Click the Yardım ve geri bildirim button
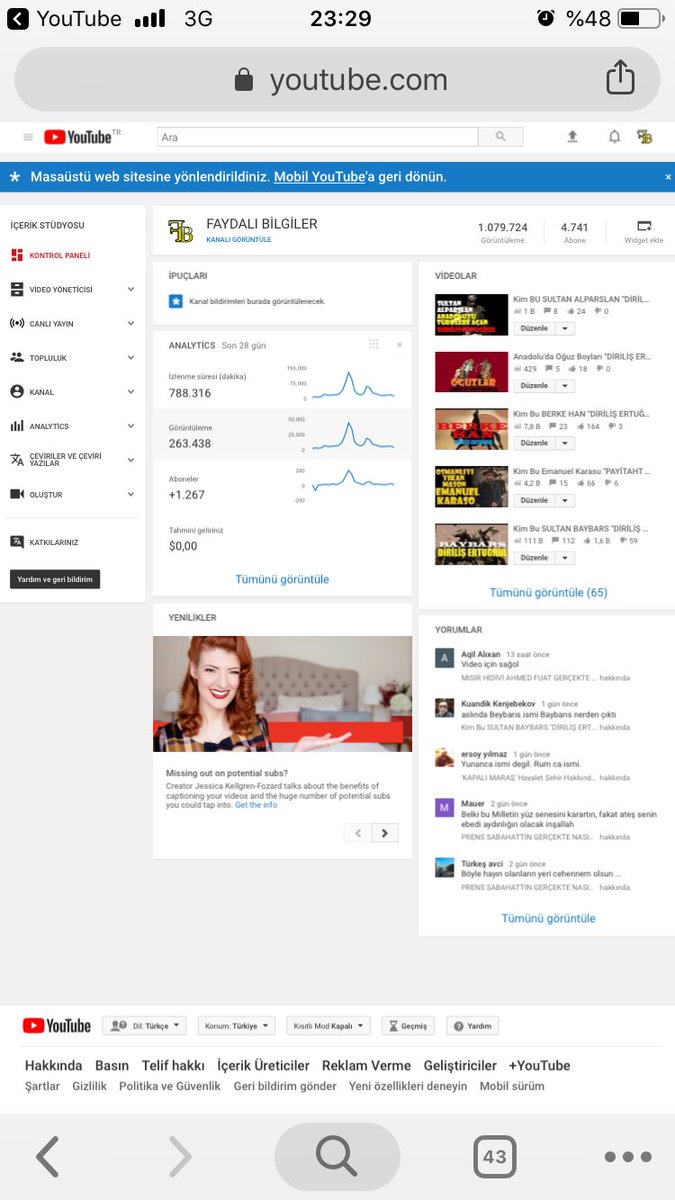The width and height of the screenshot is (675, 1200). tap(55, 579)
